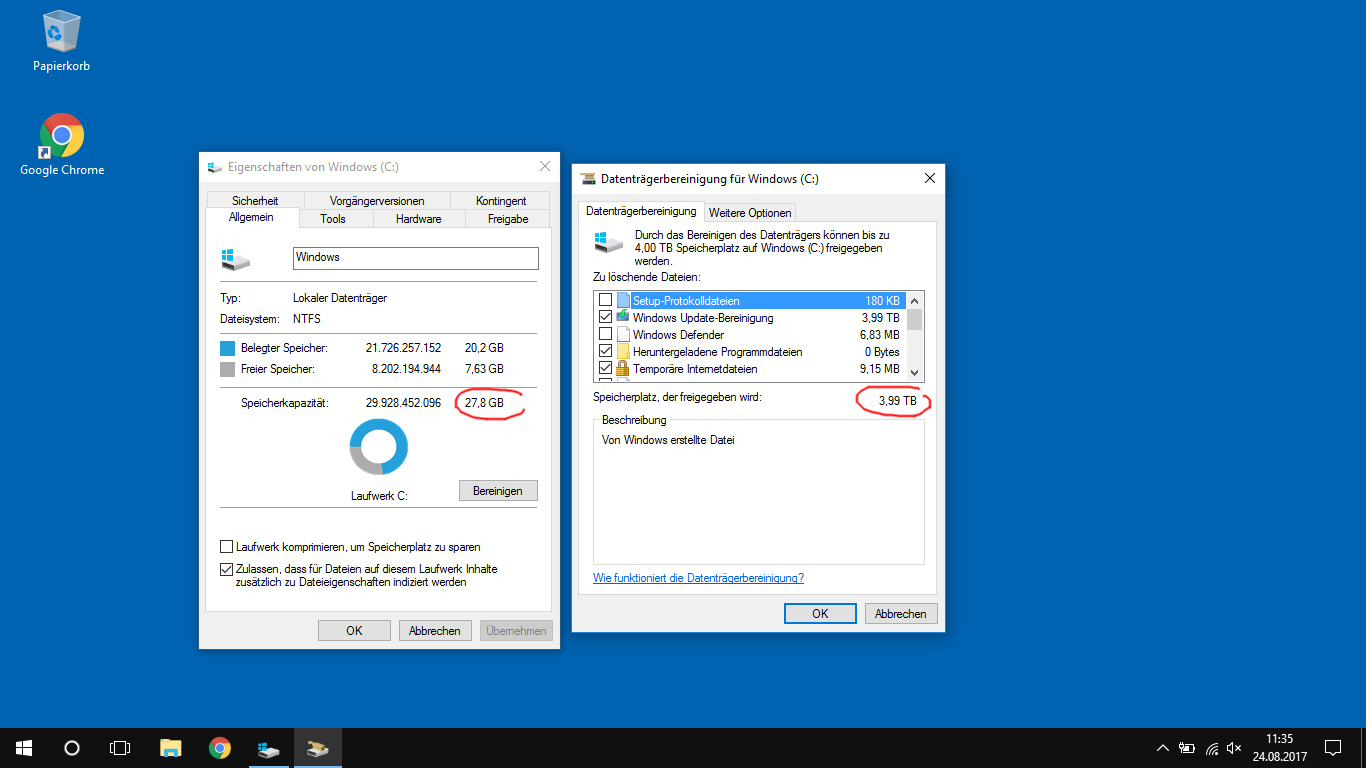Click drive icon in Eigenschaften title bar
This screenshot has width=1366, height=768.
215,167
